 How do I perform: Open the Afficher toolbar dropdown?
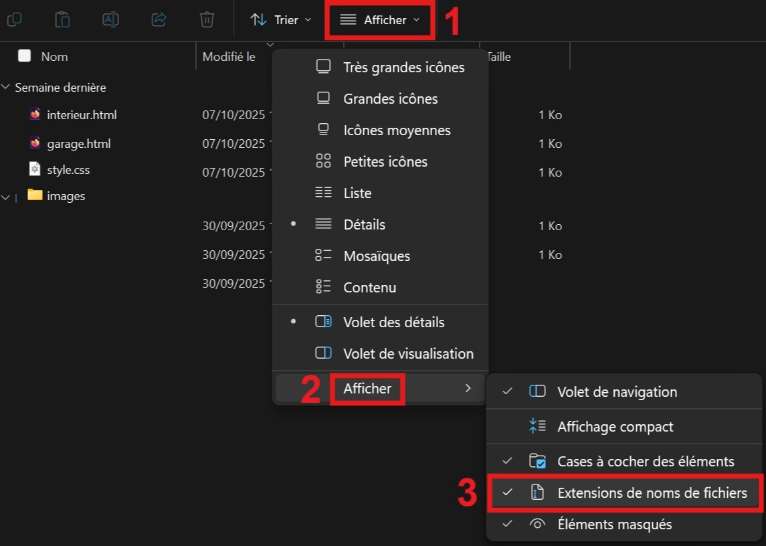(x=380, y=19)
